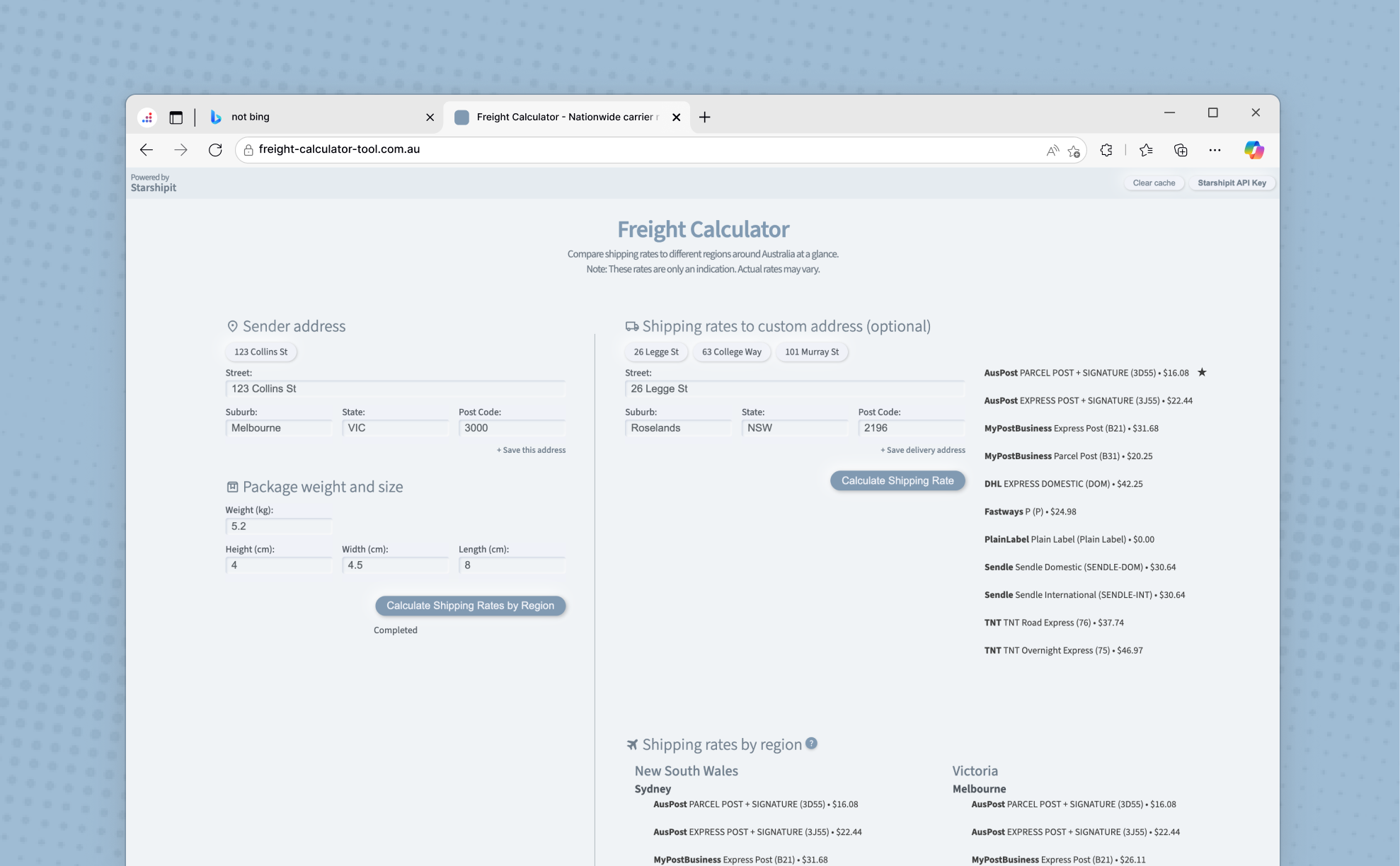Click Calculate Shipping Rates by Region
Viewport: 1400px width, 866px height.
pyautogui.click(x=470, y=606)
